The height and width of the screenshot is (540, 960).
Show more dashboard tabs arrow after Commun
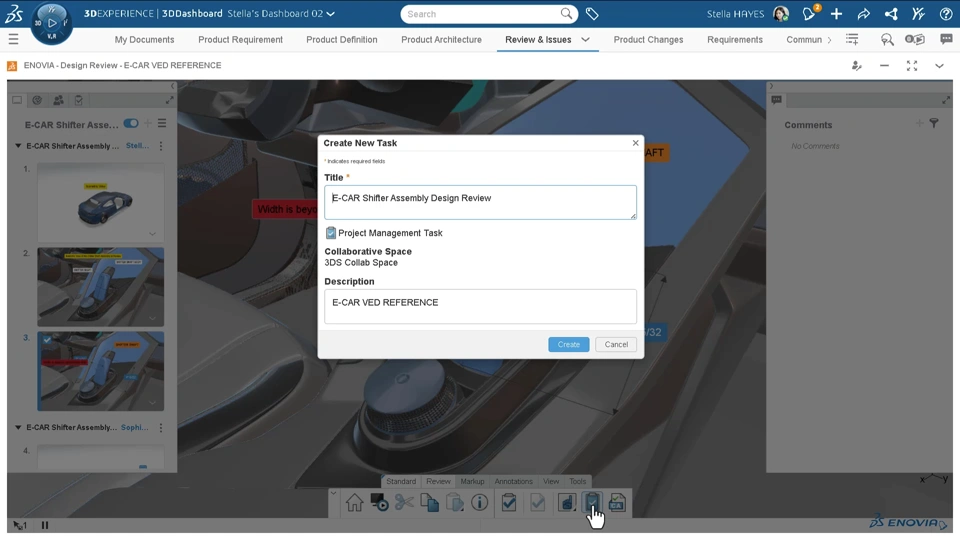(830, 40)
